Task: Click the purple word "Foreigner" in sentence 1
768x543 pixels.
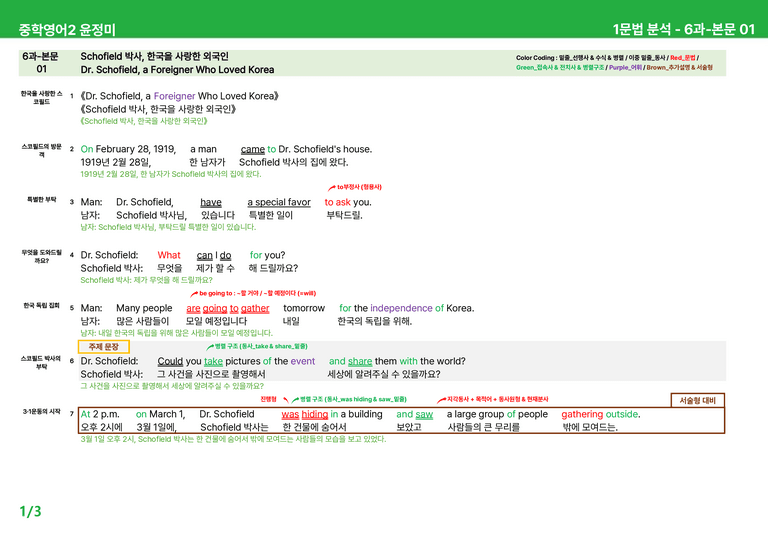Action: click(174, 96)
